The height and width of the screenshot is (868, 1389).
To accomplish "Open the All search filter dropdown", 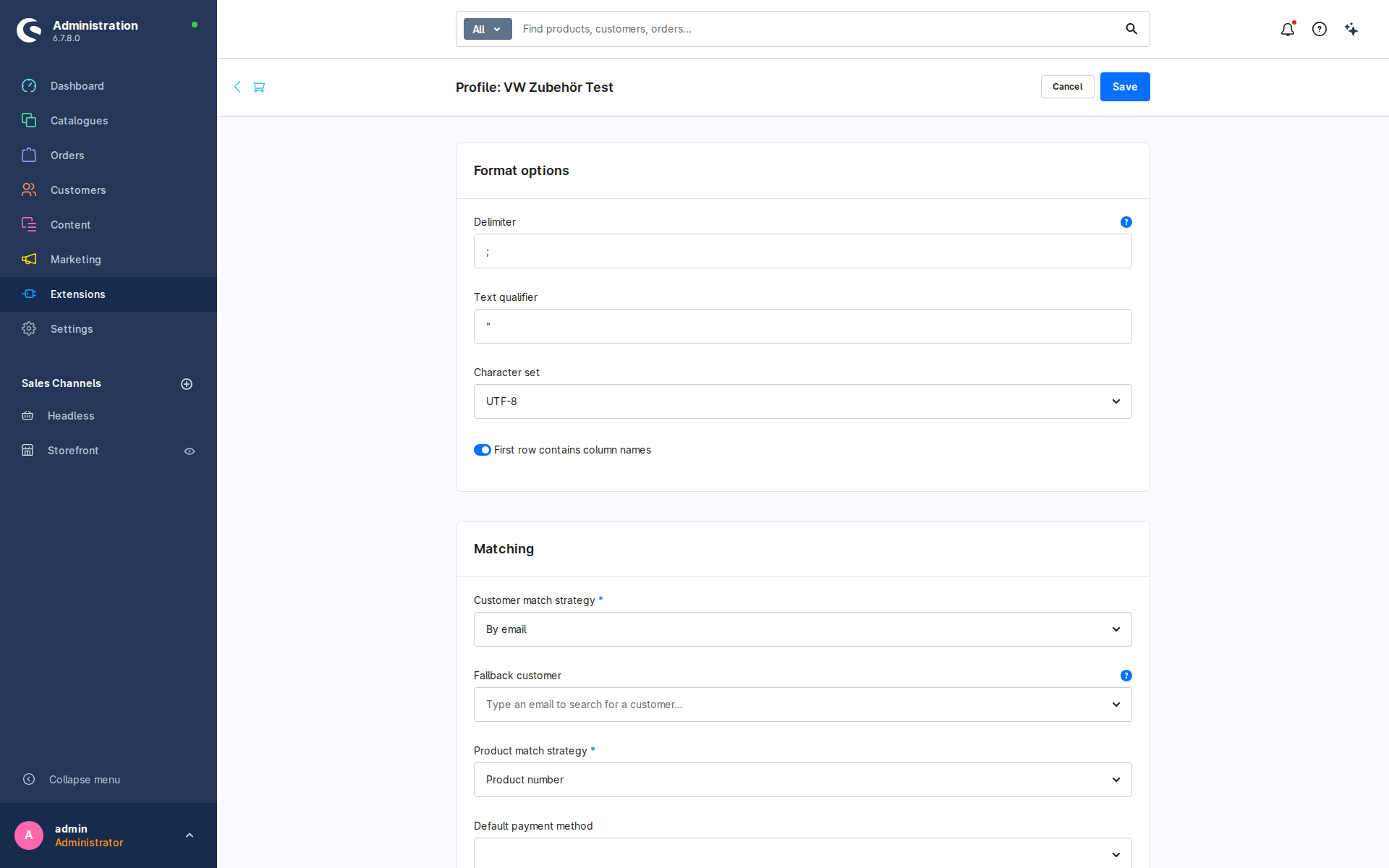I will (x=488, y=29).
